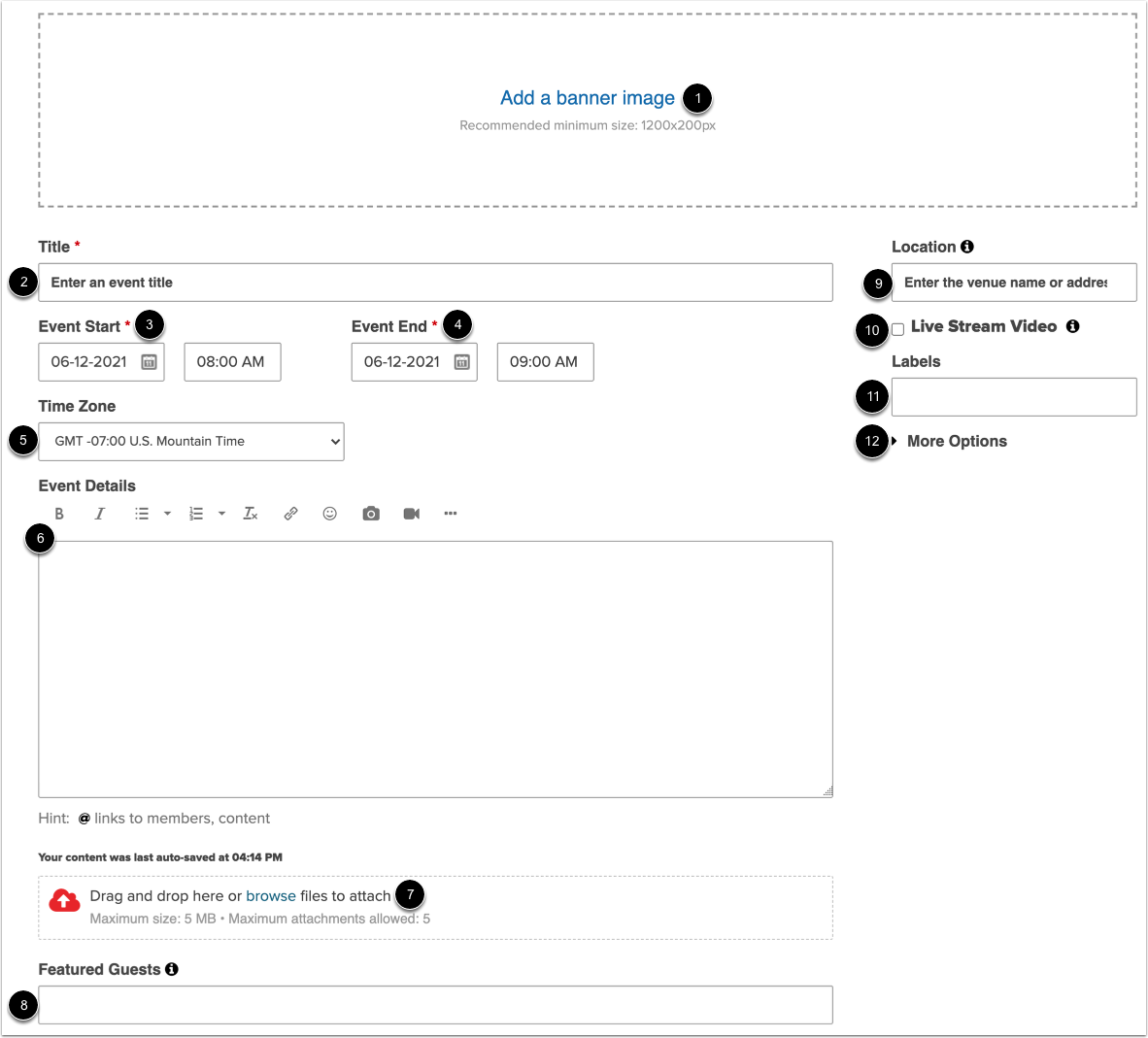This screenshot has width=1148, height=1038.
Task: Clear text formatting in the editor
Action: pos(251,514)
